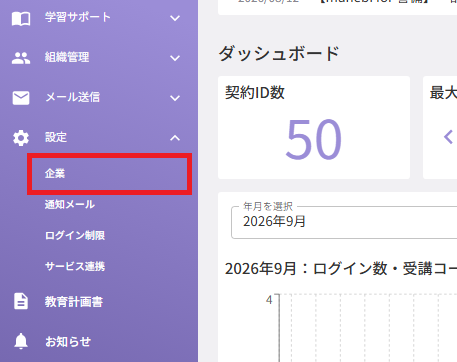Screen dimensions: 457x362
Task: Open the サービス連携 settings item
Action: pyautogui.click(x=75, y=266)
